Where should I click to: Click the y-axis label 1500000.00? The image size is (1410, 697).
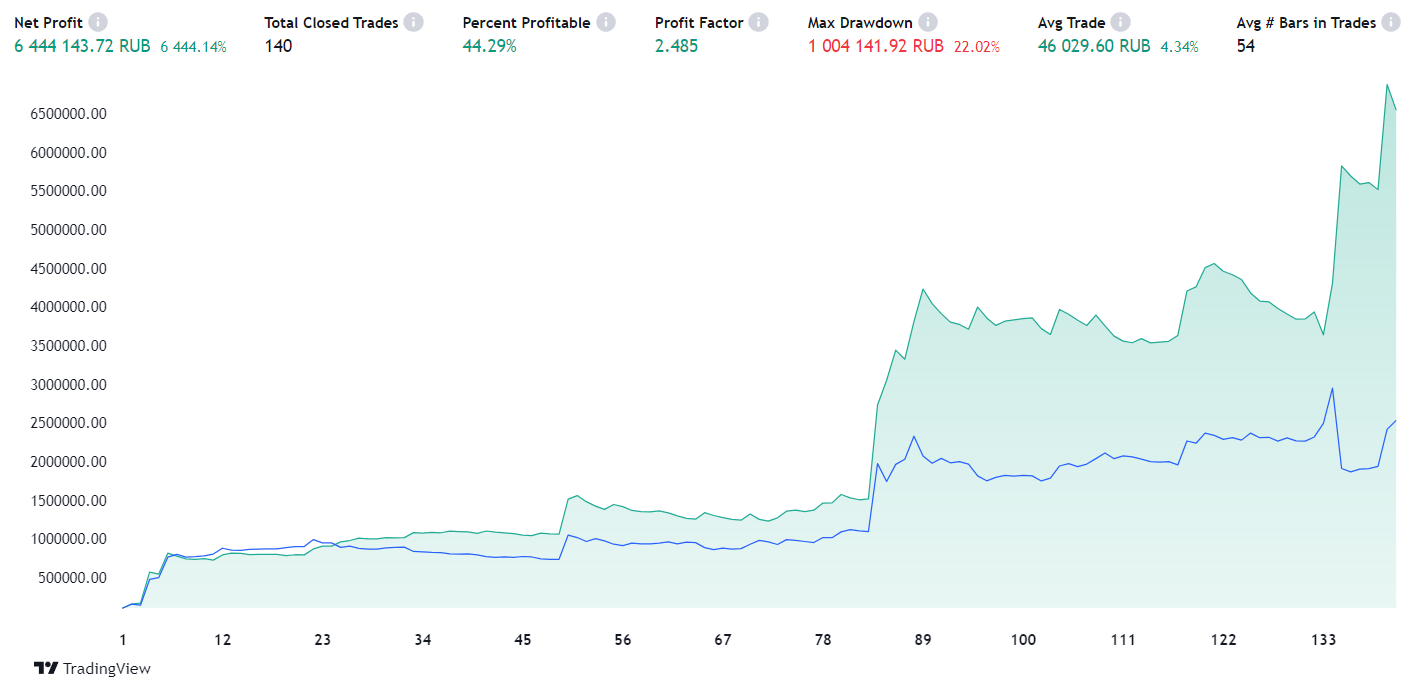[x=68, y=501]
